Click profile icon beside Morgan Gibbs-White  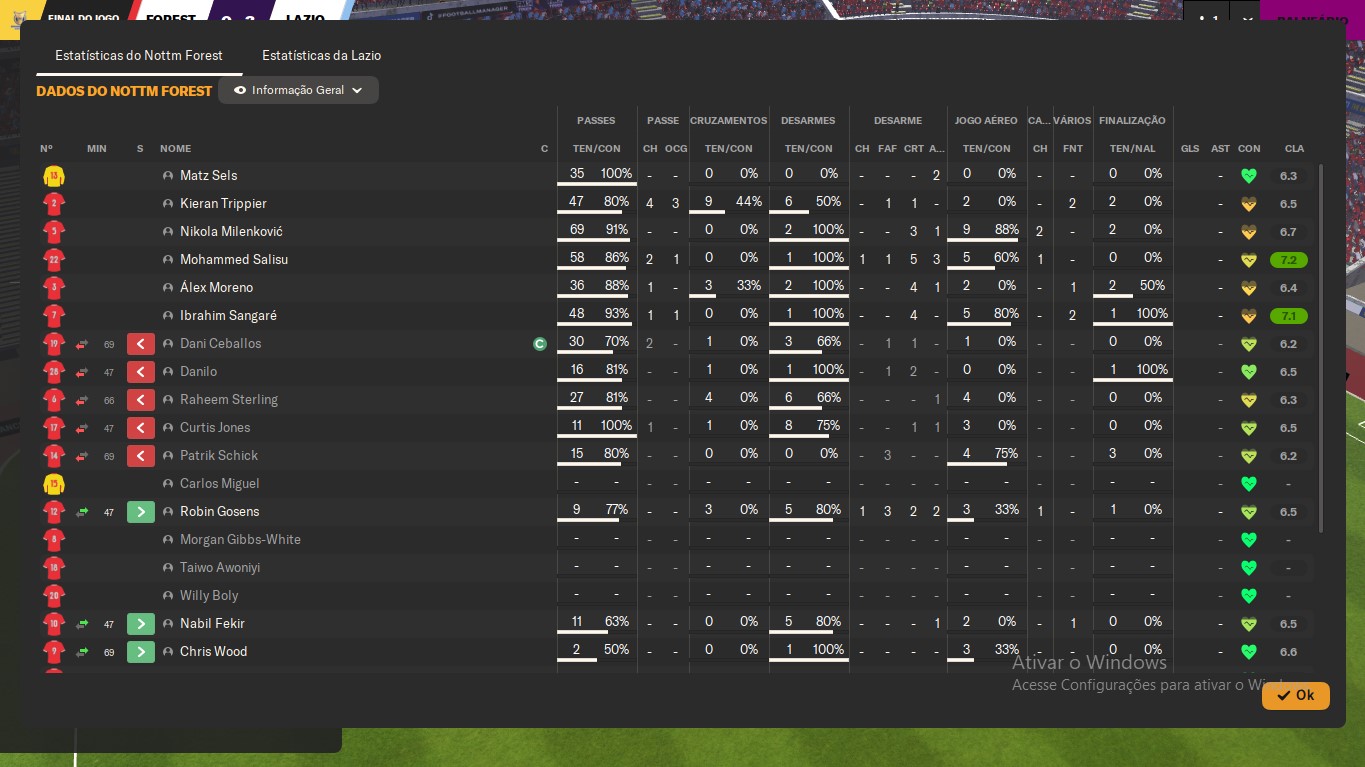(168, 540)
